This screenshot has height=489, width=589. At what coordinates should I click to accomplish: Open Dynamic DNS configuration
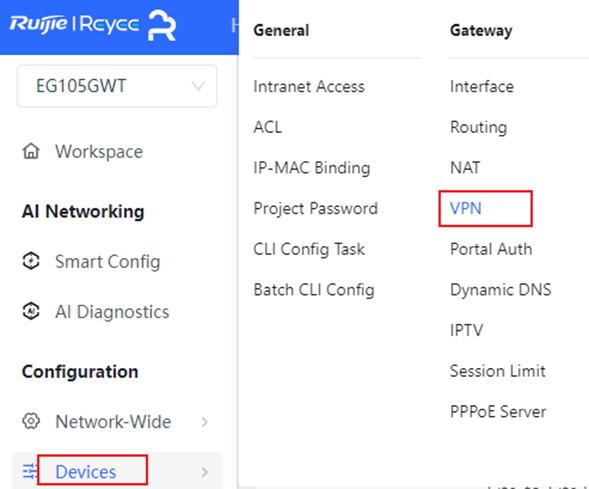pyautogui.click(x=501, y=290)
